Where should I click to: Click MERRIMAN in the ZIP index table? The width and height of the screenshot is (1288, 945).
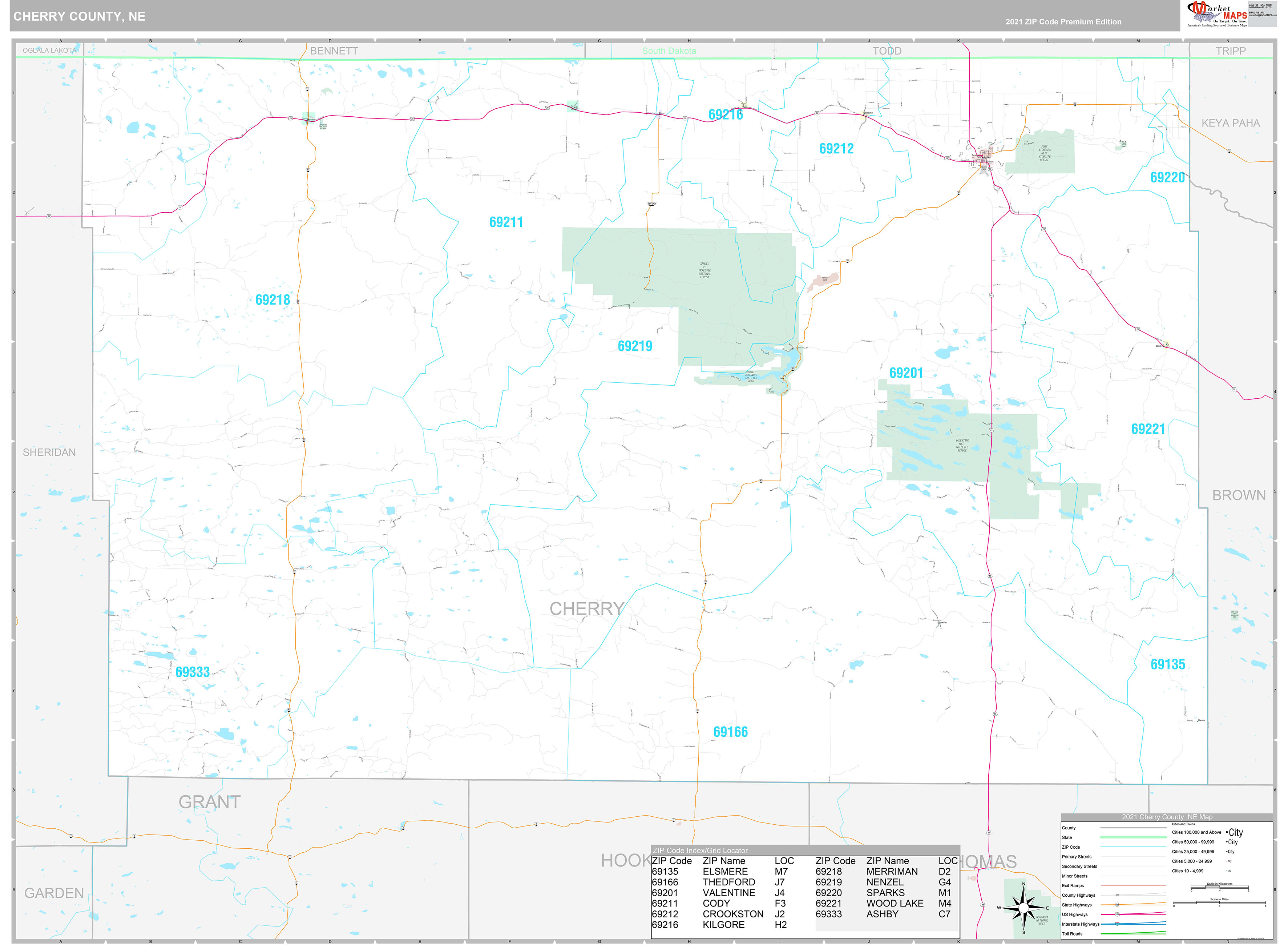coord(892,872)
